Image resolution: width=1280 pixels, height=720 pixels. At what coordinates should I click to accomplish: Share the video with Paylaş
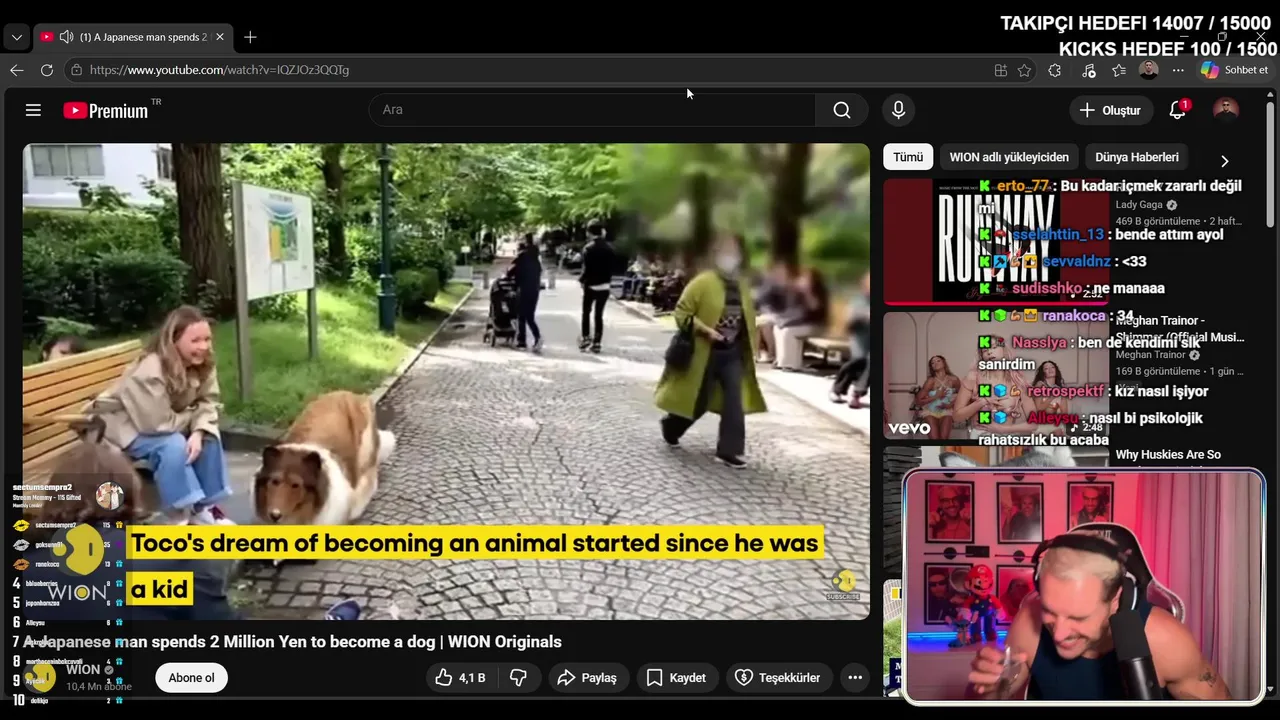click(587, 678)
